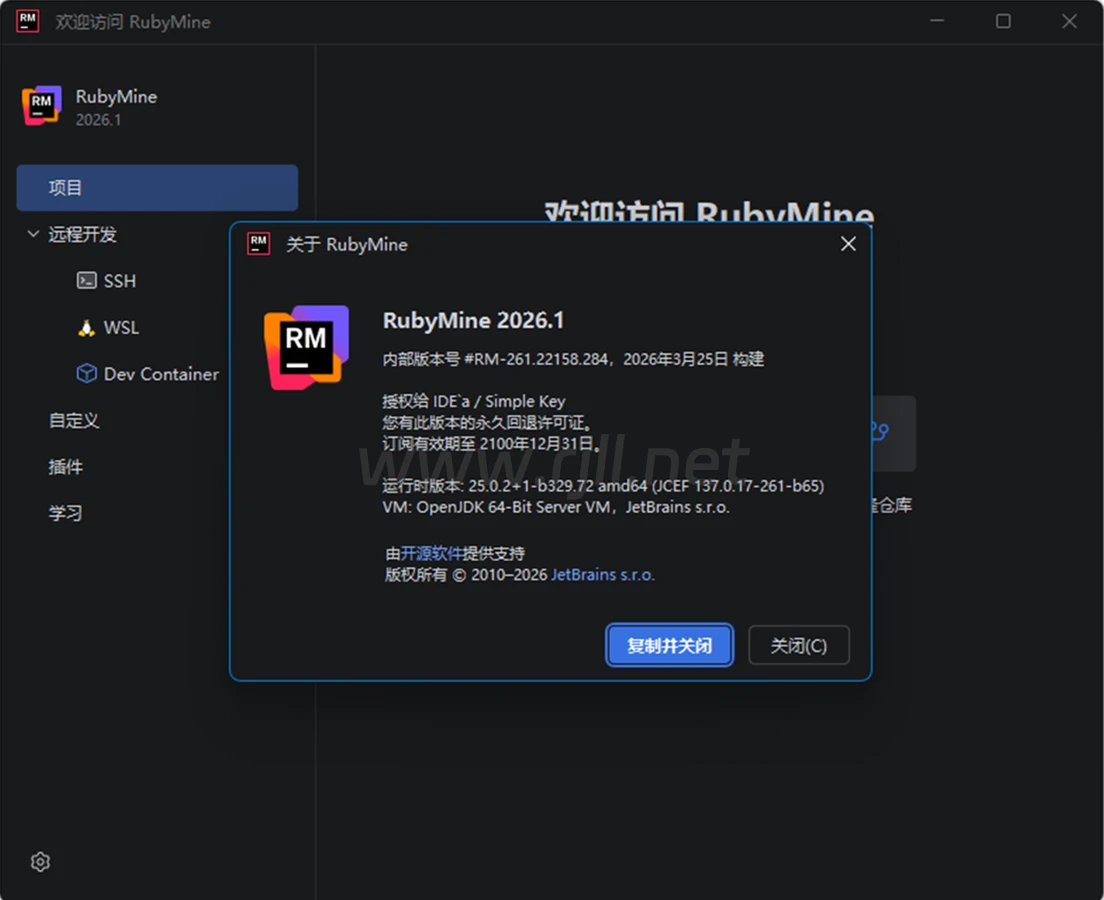Click the partially hidden repository icon behind the dialog

[x=881, y=433]
